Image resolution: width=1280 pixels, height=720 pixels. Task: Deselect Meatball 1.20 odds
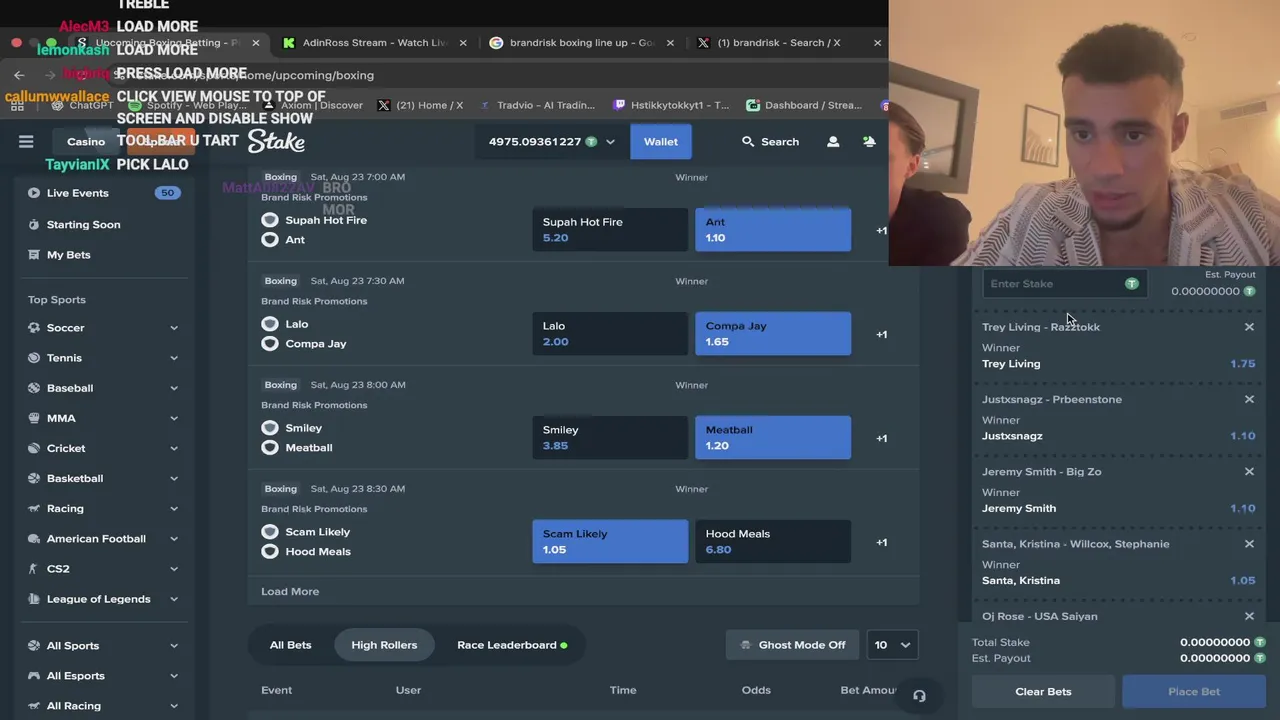773,438
